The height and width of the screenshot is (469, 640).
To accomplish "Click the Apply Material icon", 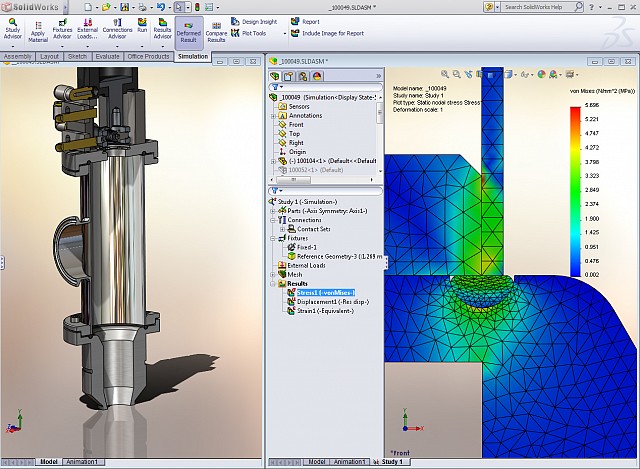I will (38, 32).
